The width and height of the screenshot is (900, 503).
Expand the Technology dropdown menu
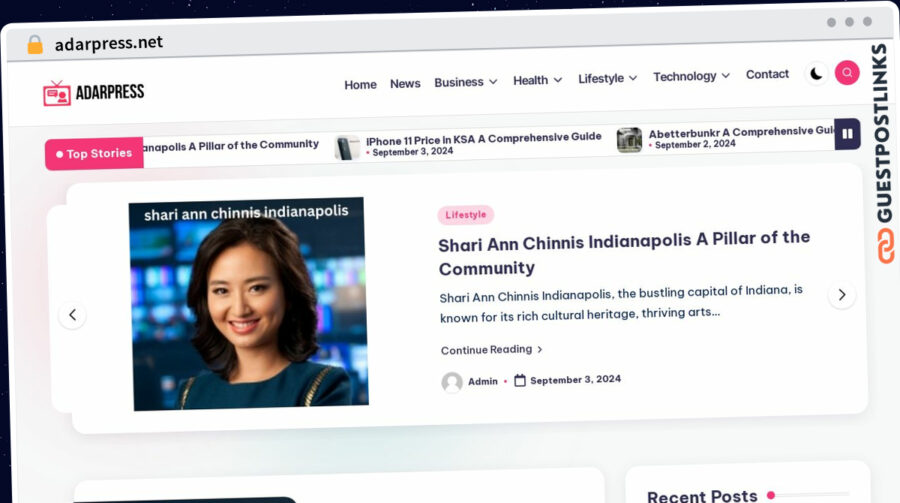(691, 76)
